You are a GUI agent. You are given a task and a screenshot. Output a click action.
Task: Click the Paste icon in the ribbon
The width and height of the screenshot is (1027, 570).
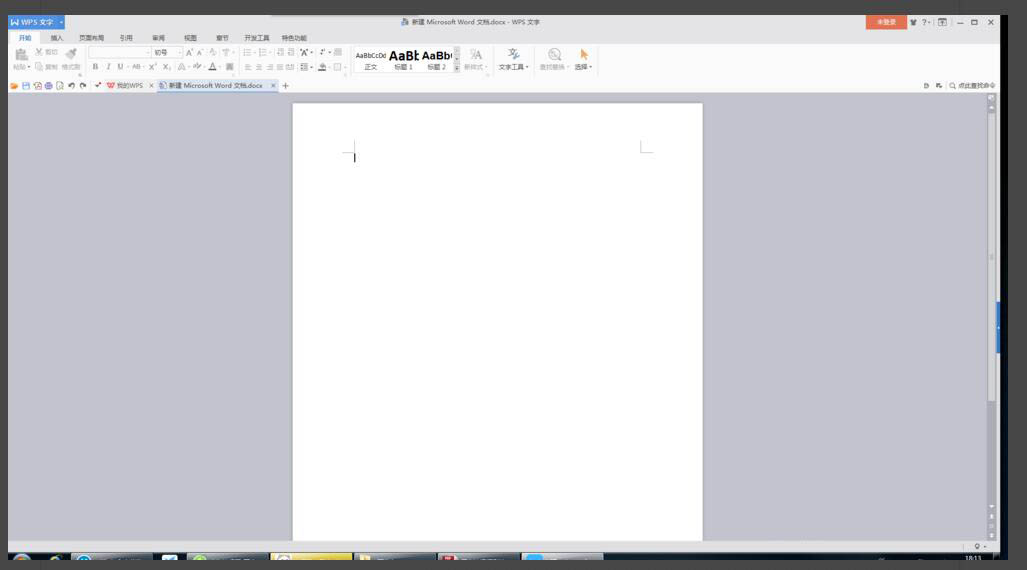(20, 54)
